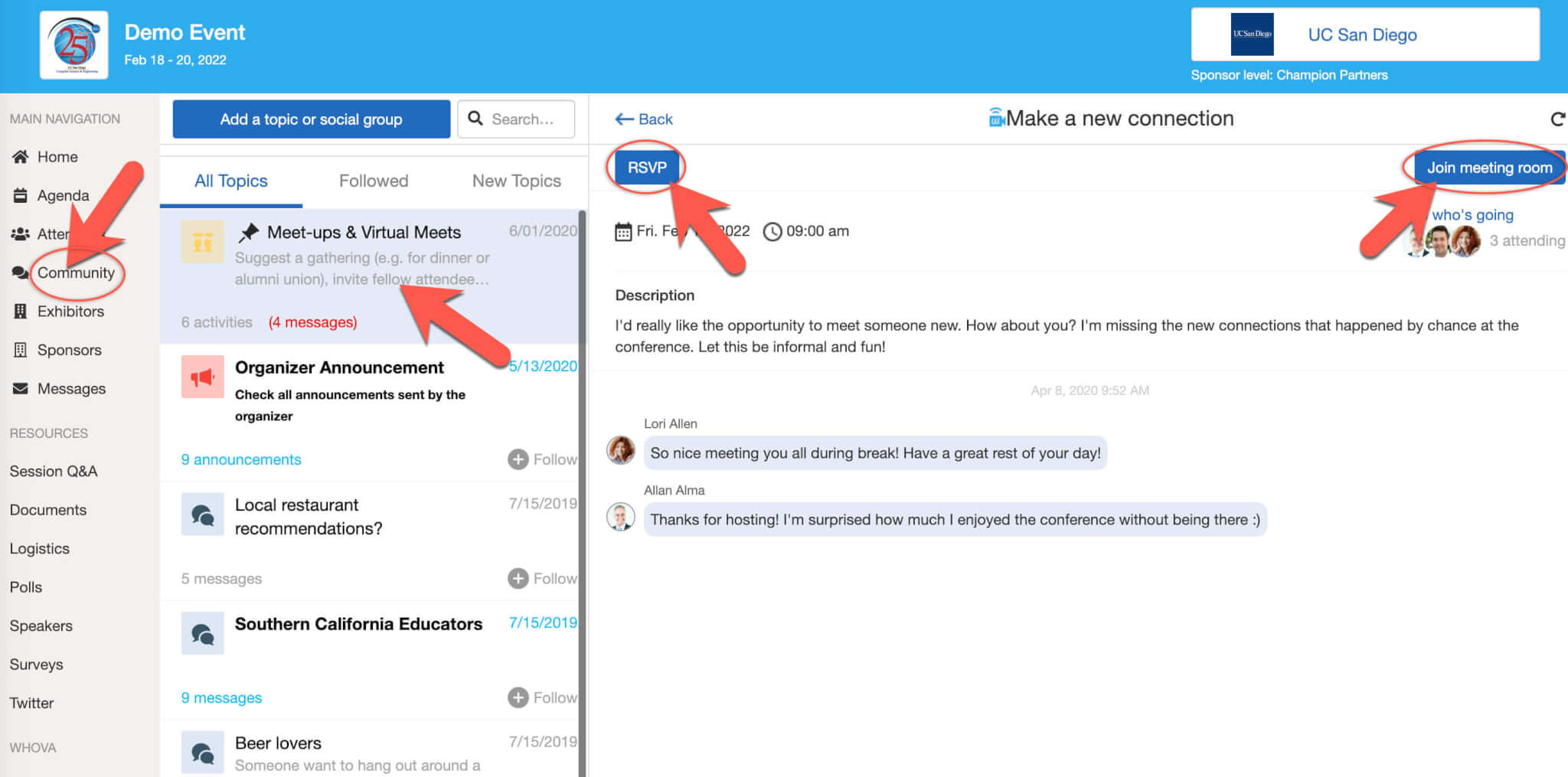
Task: Switch to the Followed tab
Action: (374, 181)
